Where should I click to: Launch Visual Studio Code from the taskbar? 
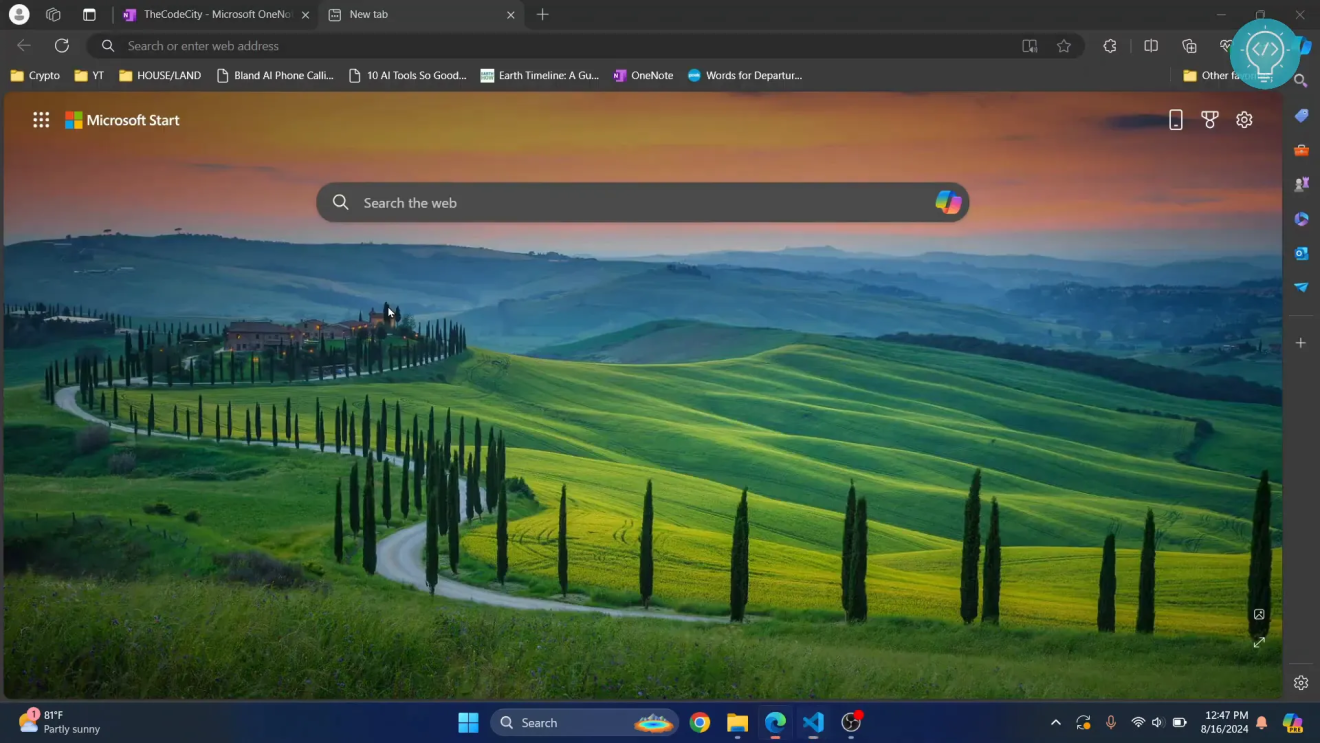coord(813,722)
